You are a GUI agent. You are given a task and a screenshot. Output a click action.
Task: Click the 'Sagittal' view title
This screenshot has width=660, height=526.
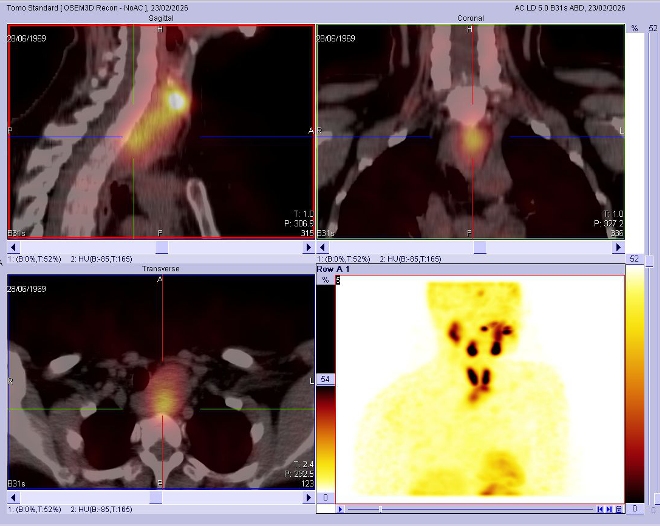(x=161, y=18)
